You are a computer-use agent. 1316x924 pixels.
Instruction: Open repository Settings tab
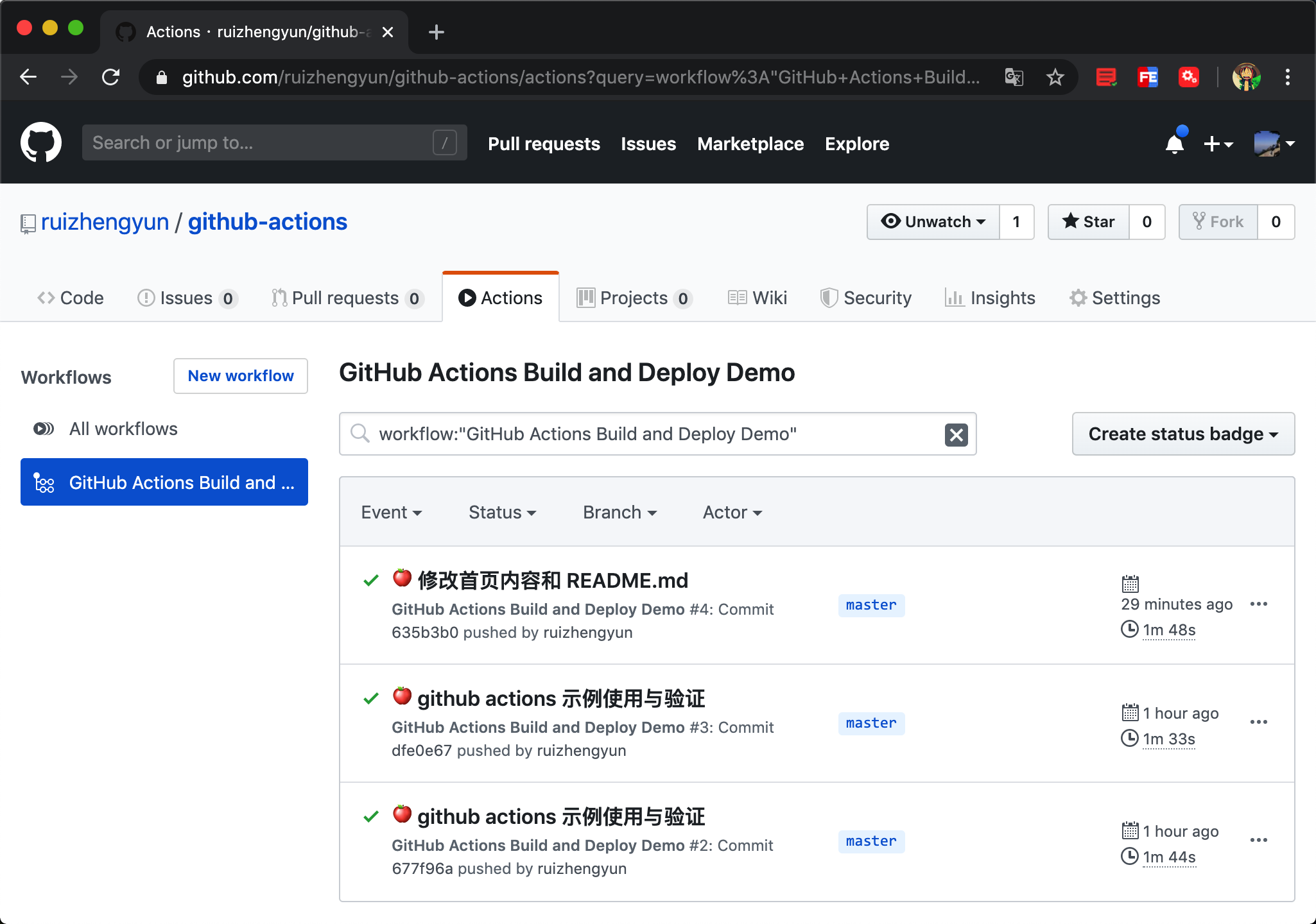(x=1114, y=298)
